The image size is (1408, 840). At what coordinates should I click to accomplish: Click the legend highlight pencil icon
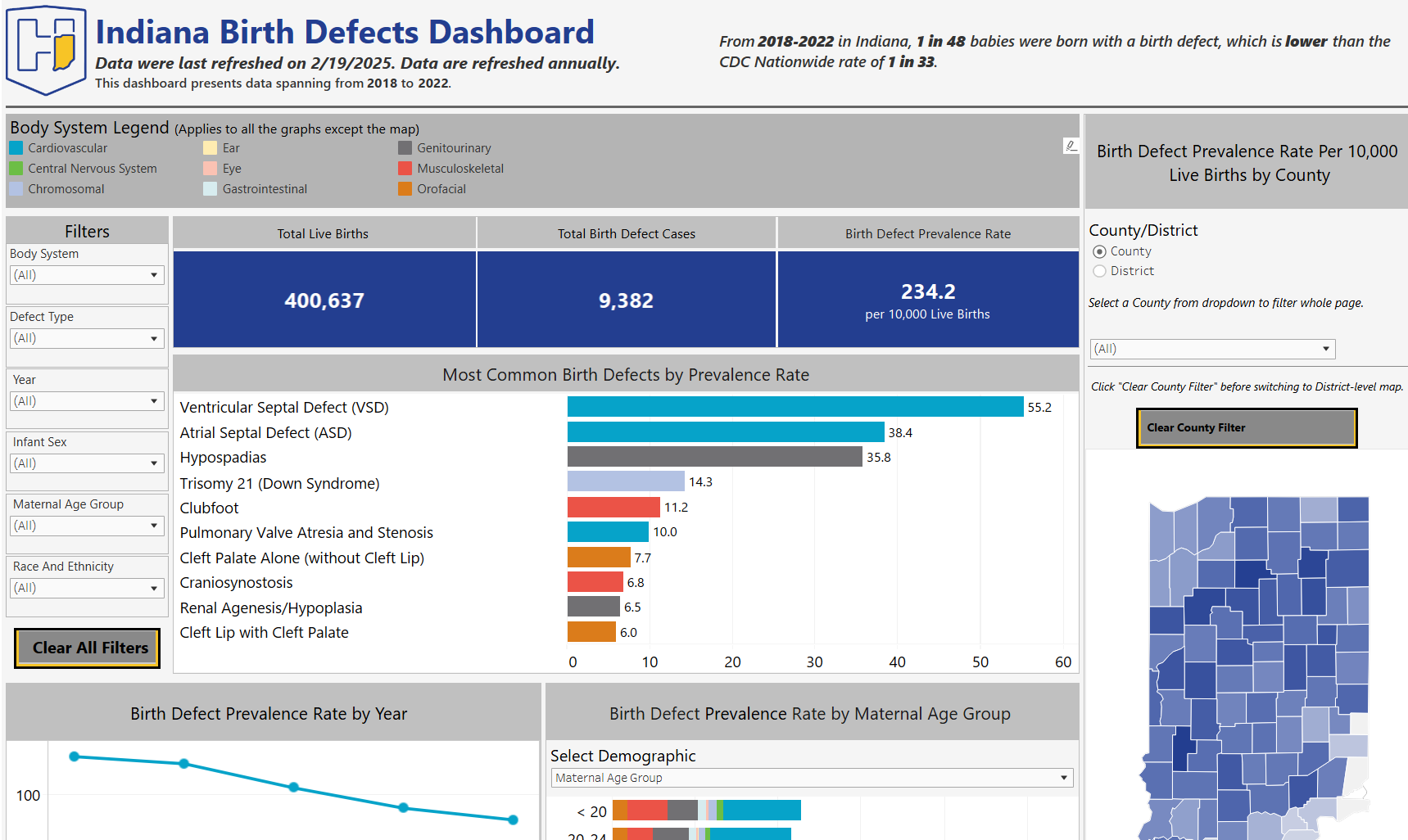click(1071, 146)
